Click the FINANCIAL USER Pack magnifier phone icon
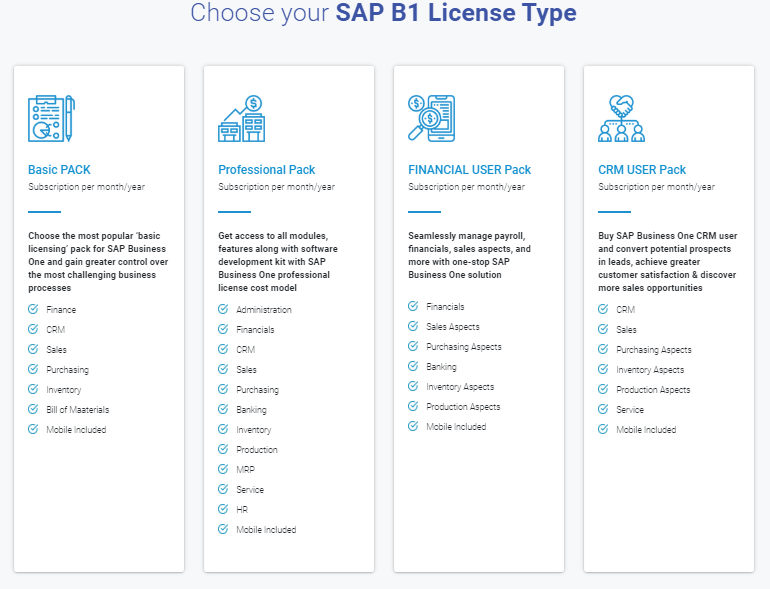770x589 pixels. pos(432,118)
